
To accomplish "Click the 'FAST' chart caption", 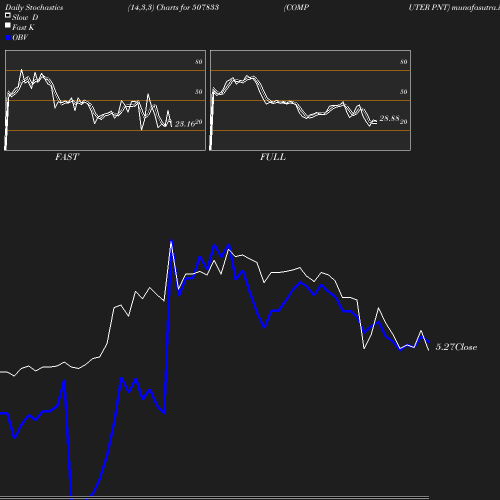I will coord(67,157).
